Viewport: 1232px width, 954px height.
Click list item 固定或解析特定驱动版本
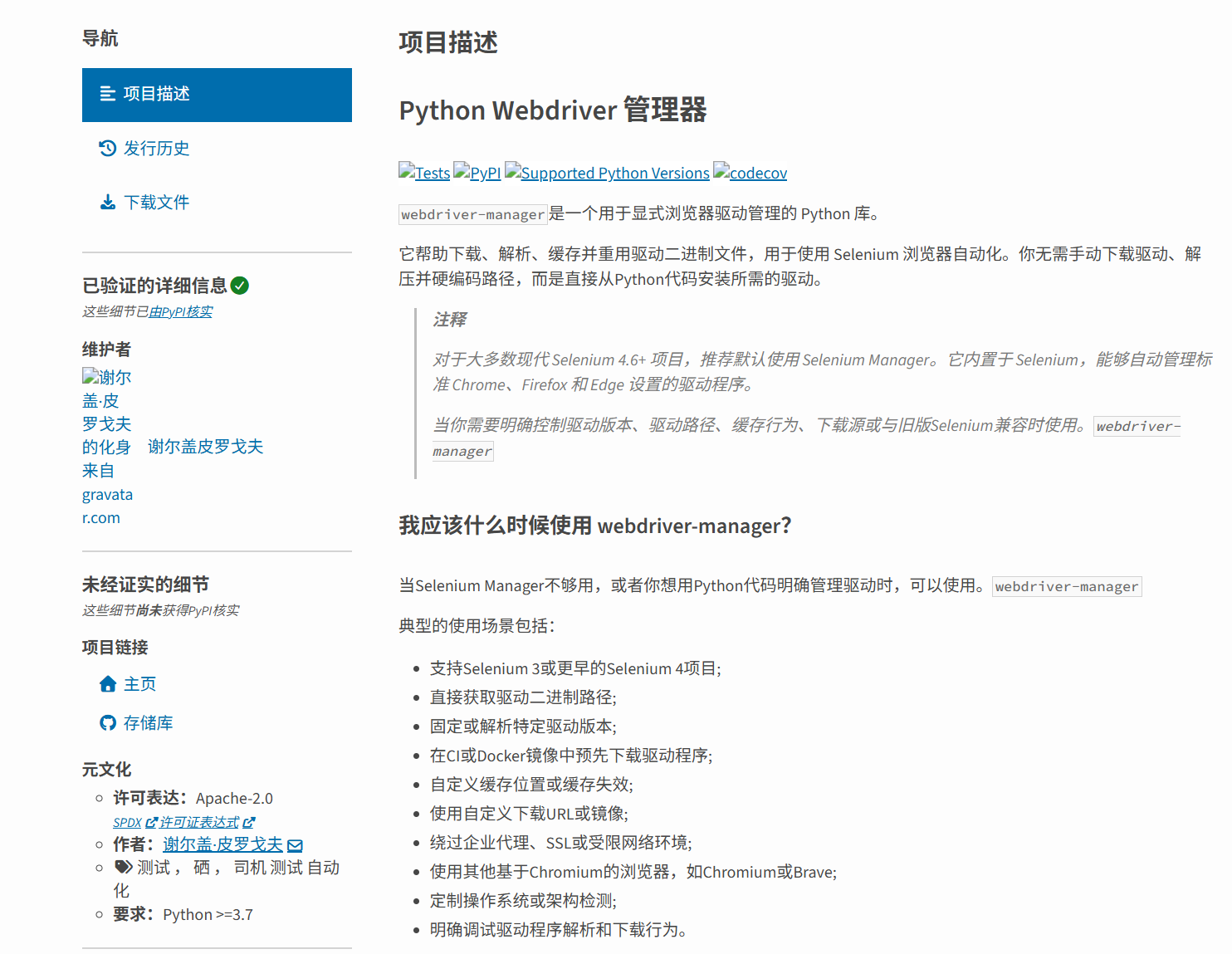point(523,727)
